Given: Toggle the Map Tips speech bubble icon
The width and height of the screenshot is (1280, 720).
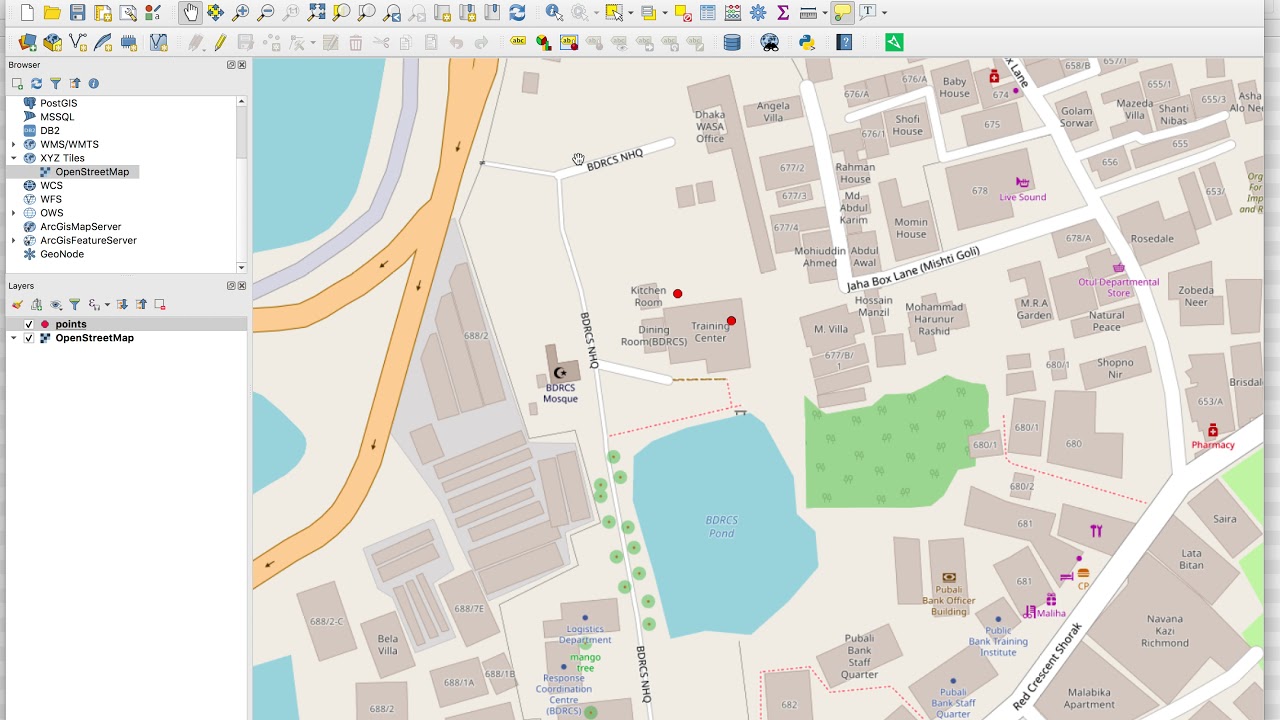Looking at the screenshot, I should click(842, 13).
